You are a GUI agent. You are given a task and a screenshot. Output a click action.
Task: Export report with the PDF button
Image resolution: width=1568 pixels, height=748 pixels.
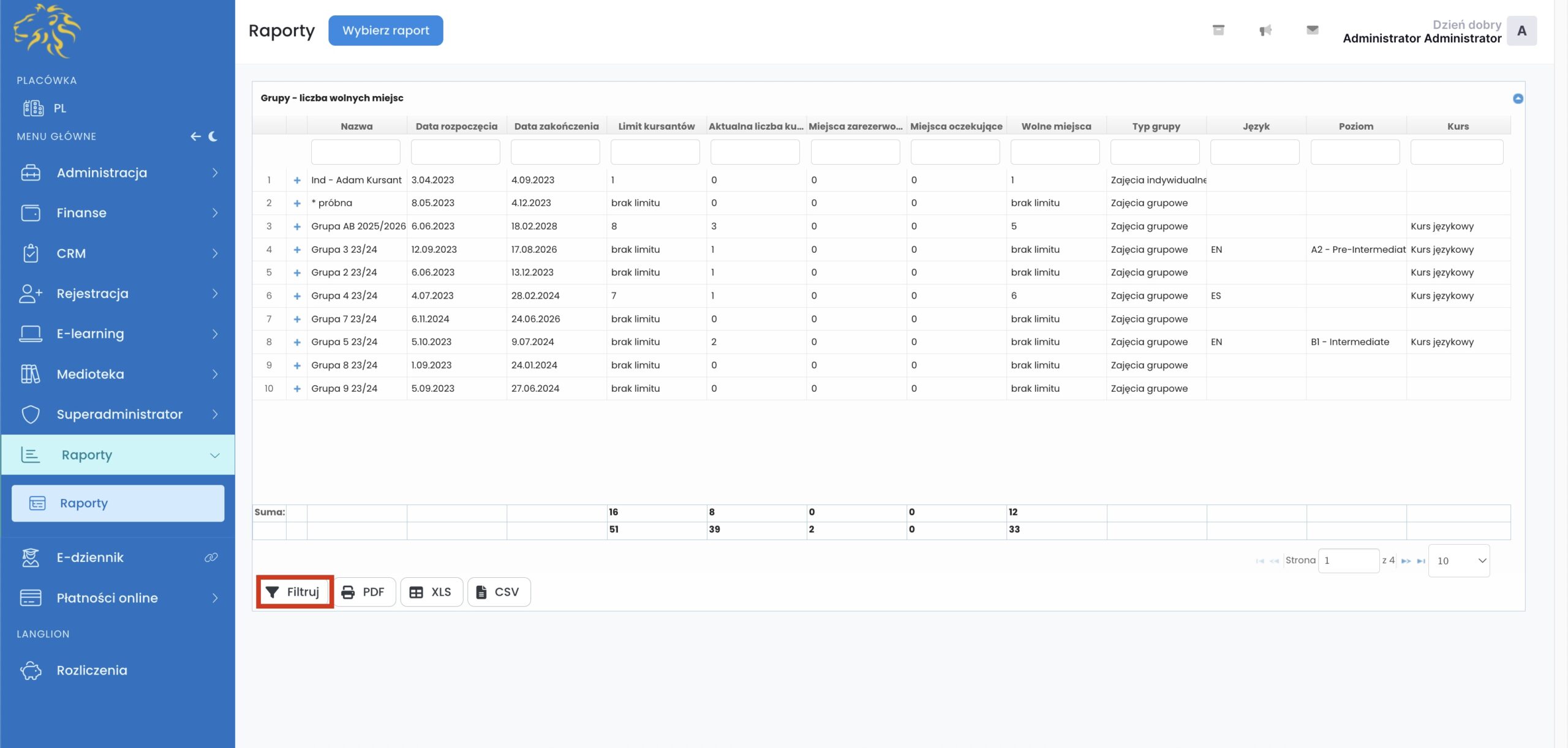pos(364,592)
